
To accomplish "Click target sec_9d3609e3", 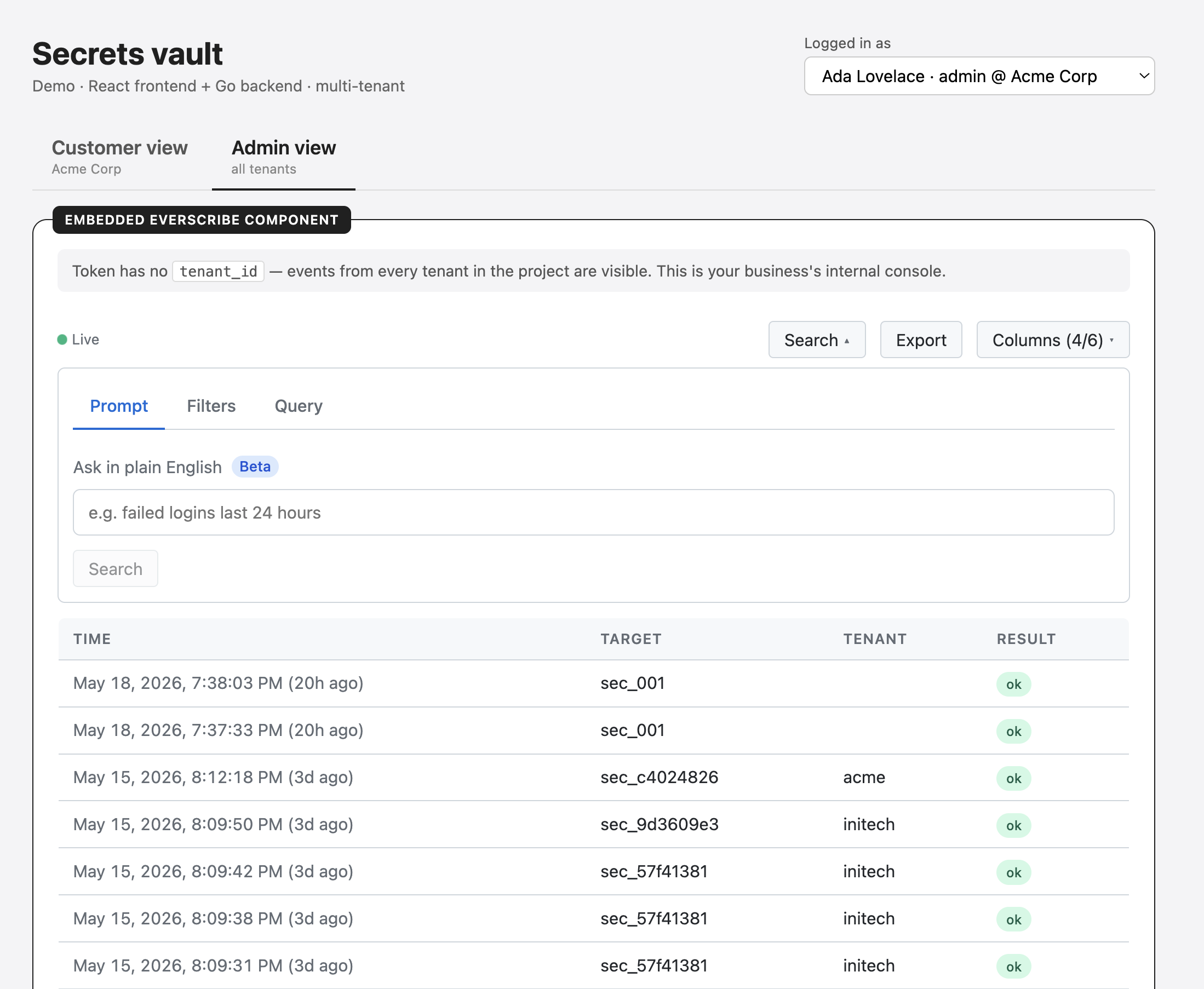I will point(660,825).
